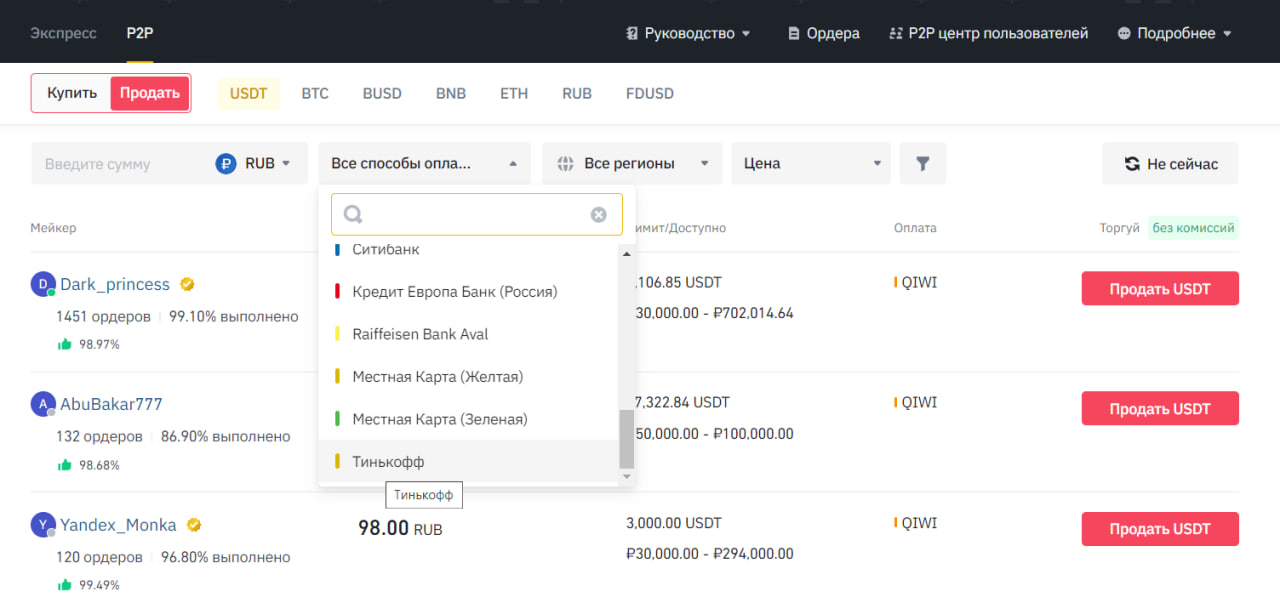Open the Цена dropdown
This screenshot has height=603, width=1280.
pyautogui.click(x=810, y=163)
